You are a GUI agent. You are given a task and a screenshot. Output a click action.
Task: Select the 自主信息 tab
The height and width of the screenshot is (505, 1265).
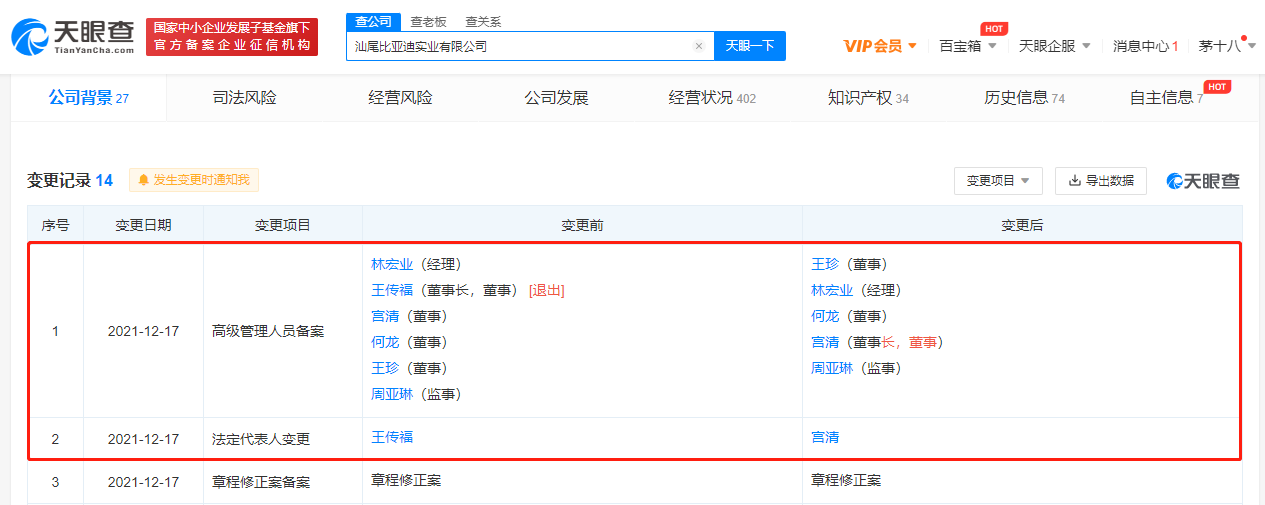pyautogui.click(x=1166, y=98)
